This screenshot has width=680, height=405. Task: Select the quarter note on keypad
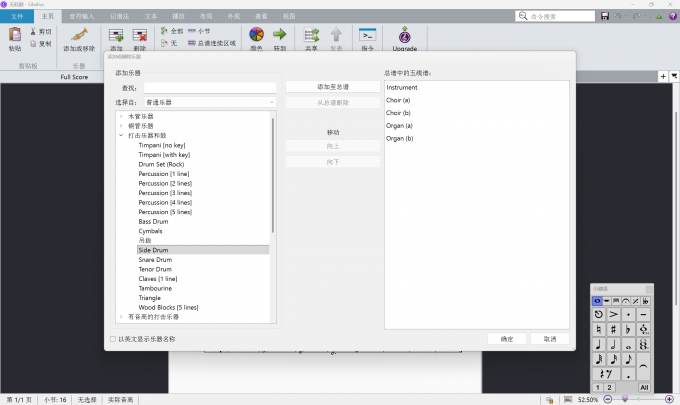coord(598,344)
